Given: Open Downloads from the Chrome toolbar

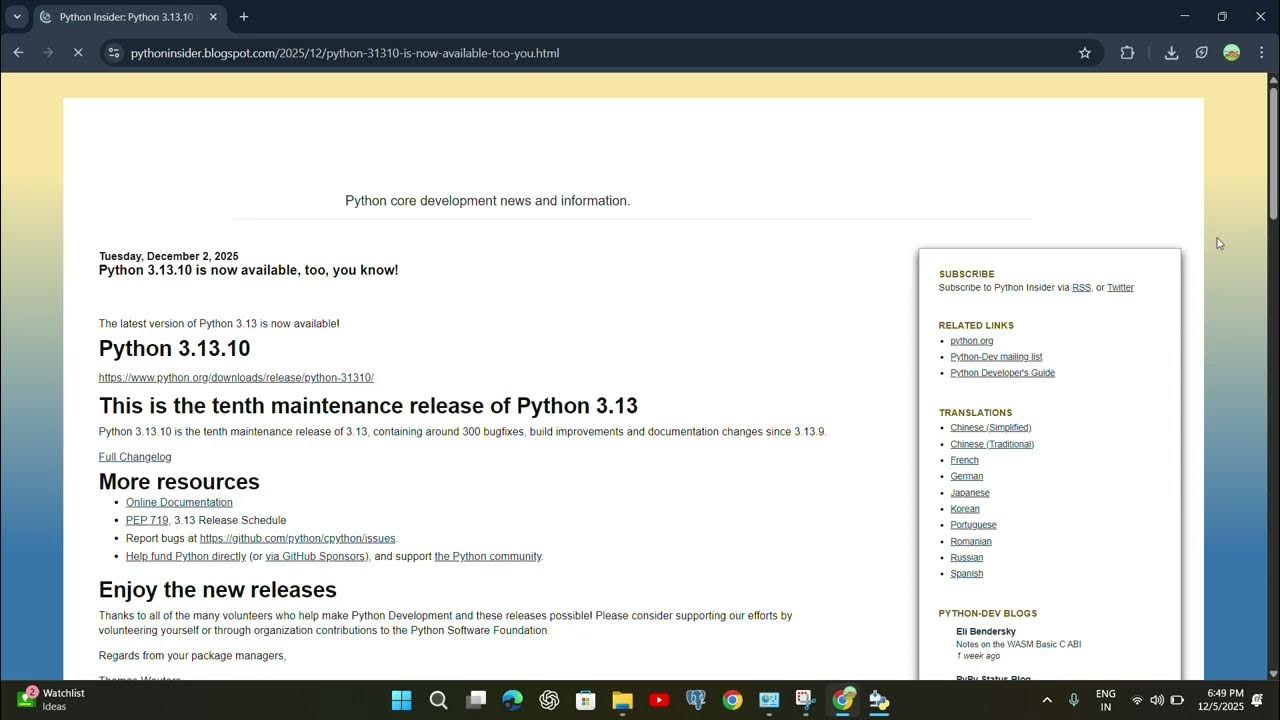Looking at the screenshot, I should click(x=1170, y=52).
